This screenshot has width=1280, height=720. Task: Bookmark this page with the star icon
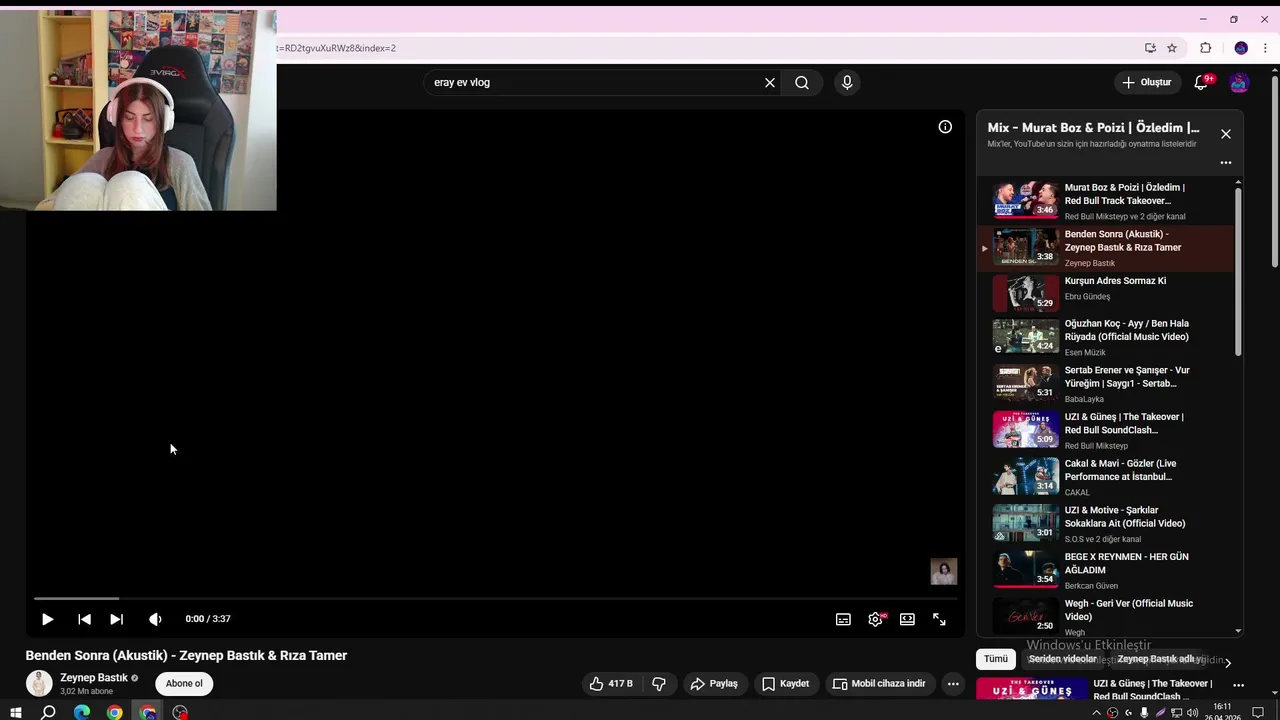1172,48
